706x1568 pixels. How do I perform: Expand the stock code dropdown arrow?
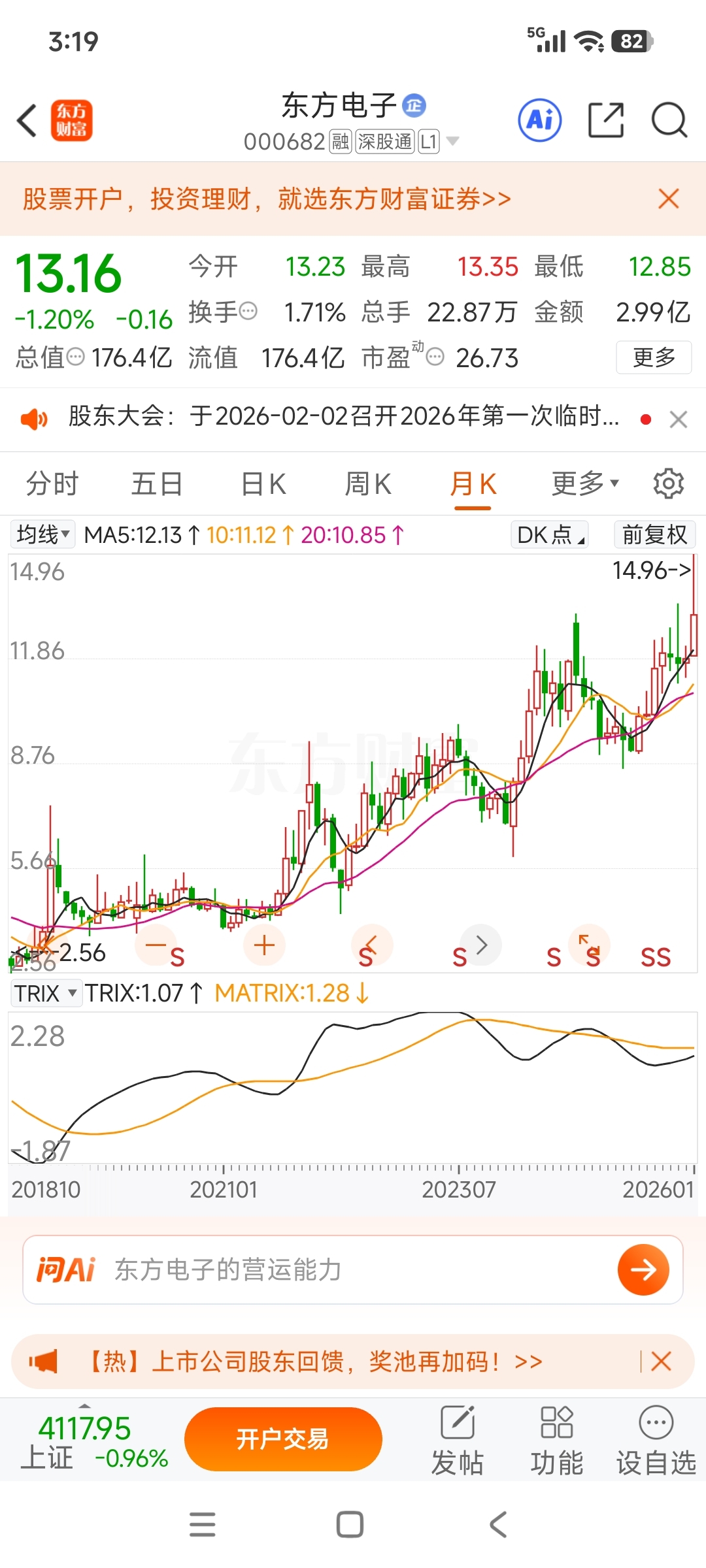point(452,141)
